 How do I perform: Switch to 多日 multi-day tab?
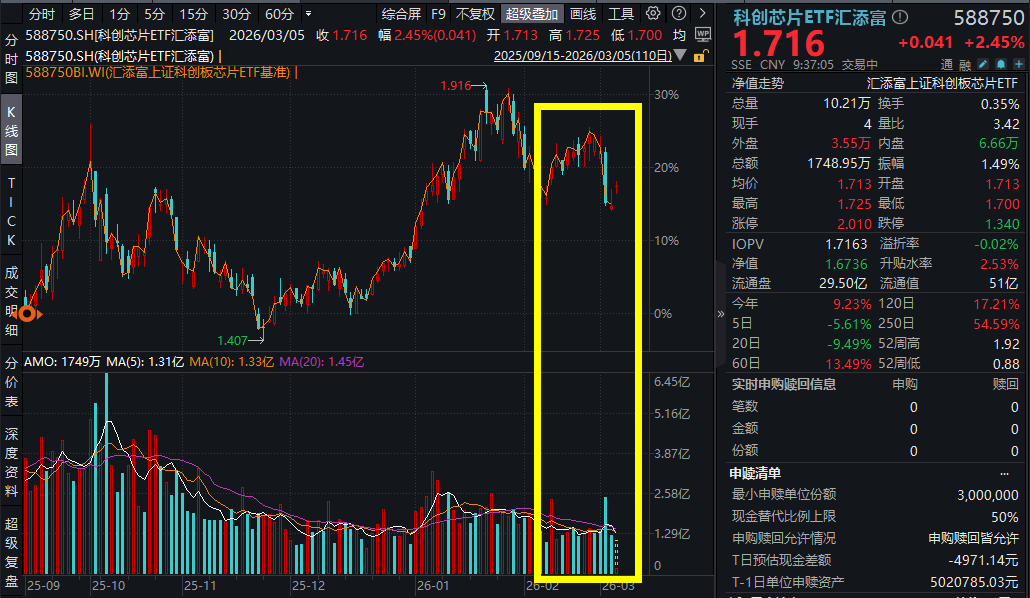(82, 14)
